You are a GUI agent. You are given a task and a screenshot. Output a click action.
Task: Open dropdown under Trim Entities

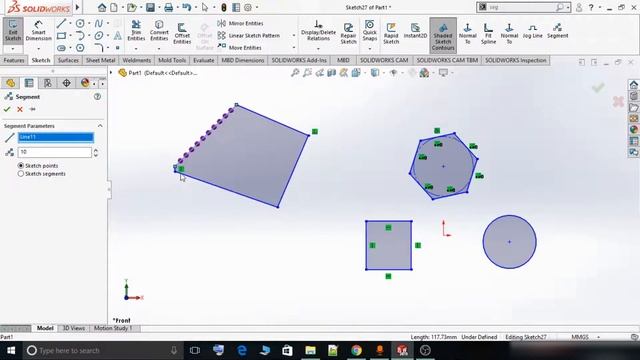point(136,49)
